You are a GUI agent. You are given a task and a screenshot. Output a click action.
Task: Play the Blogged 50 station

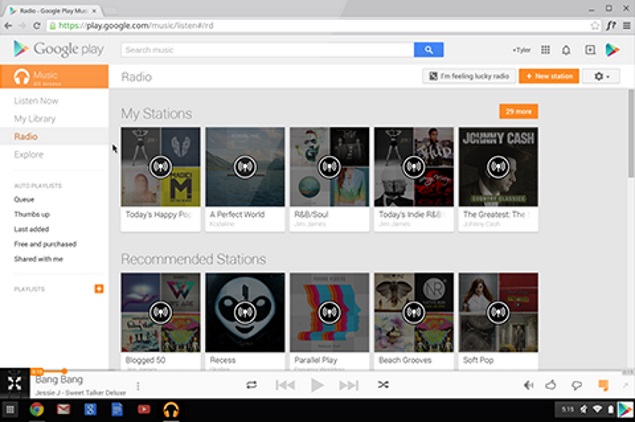pyautogui.click(x=160, y=312)
